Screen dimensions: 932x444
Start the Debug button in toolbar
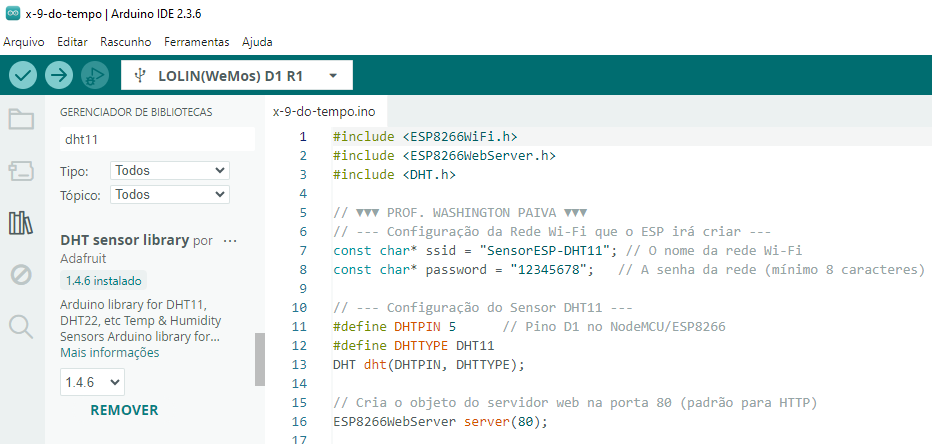pyautogui.click(x=95, y=75)
